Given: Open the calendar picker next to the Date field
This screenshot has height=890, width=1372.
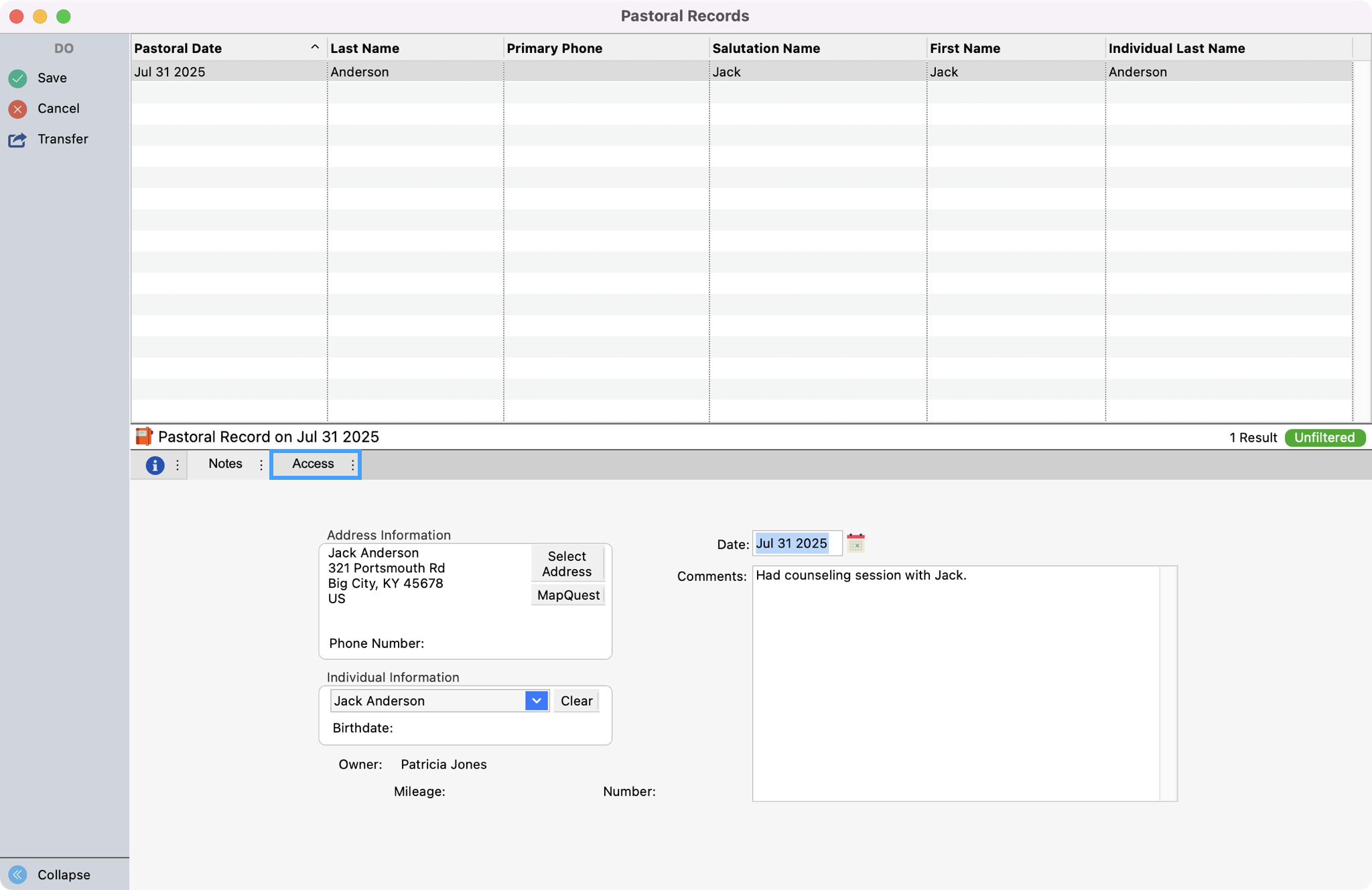Looking at the screenshot, I should point(857,543).
